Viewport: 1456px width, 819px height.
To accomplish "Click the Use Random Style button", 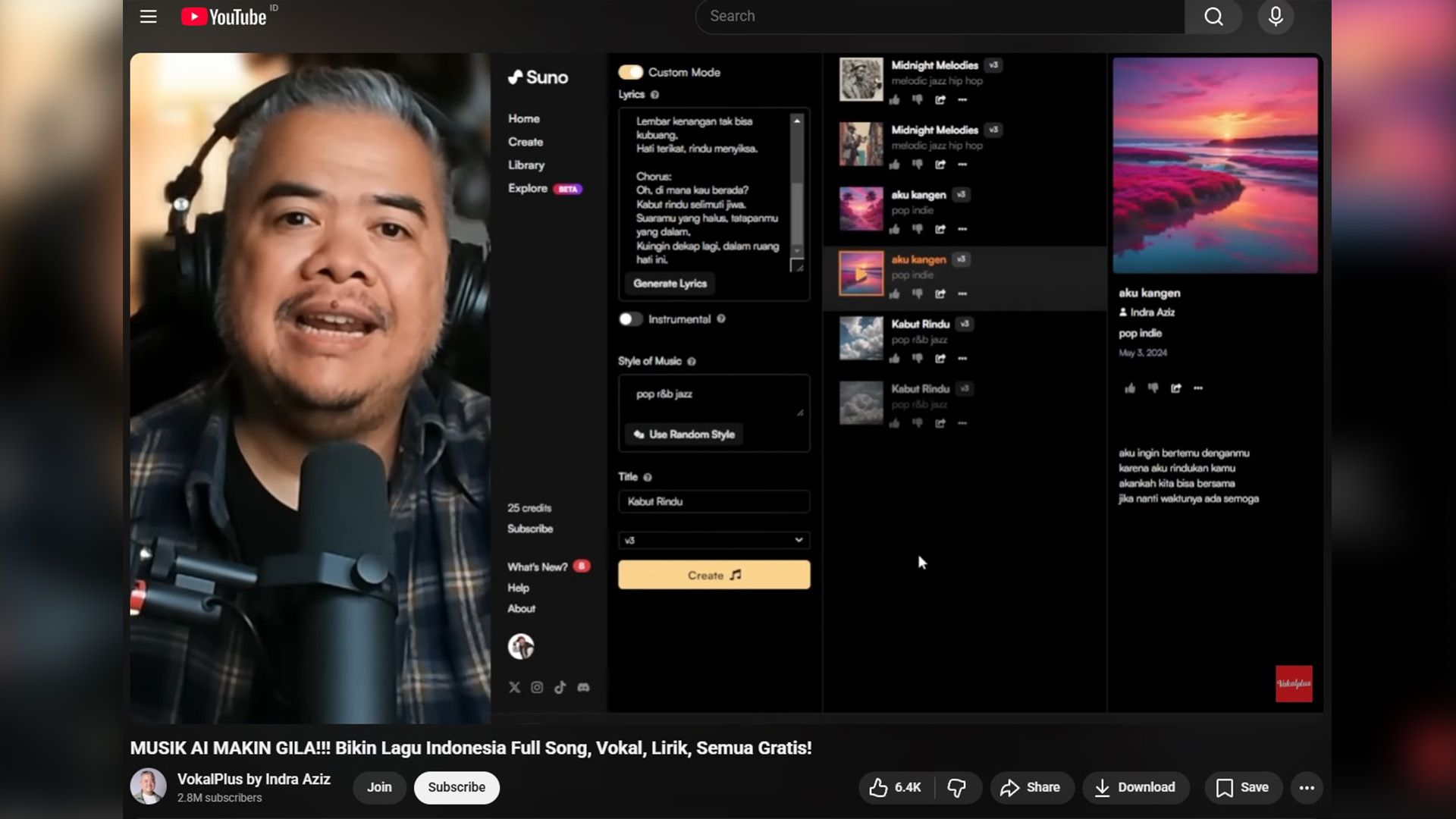I will tap(684, 435).
